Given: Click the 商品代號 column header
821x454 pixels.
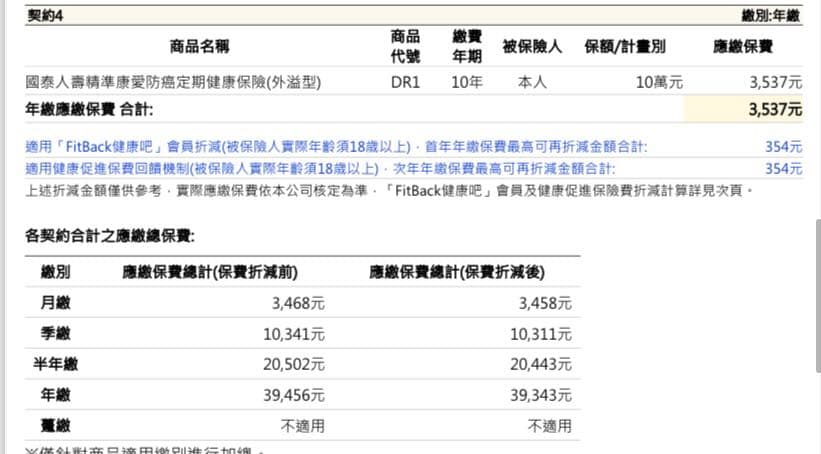Looking at the screenshot, I should point(405,46).
